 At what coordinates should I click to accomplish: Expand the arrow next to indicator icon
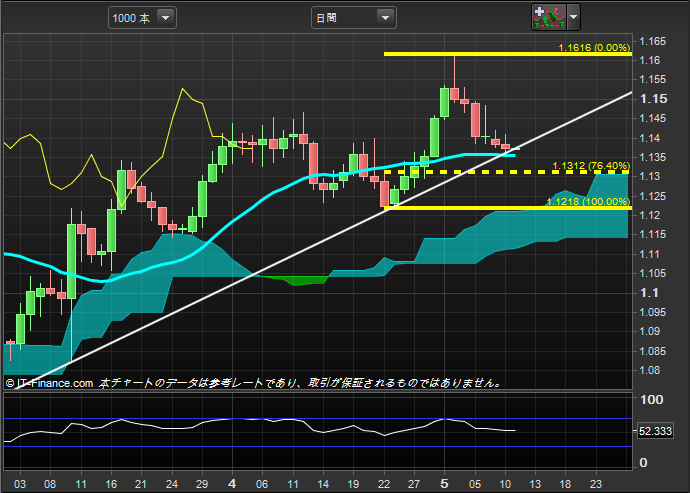click(573, 17)
